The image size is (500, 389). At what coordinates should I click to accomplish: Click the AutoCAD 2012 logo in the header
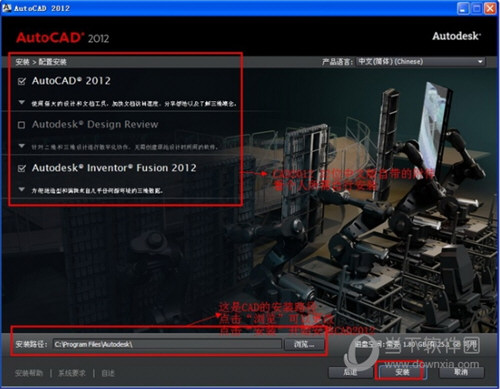point(63,37)
